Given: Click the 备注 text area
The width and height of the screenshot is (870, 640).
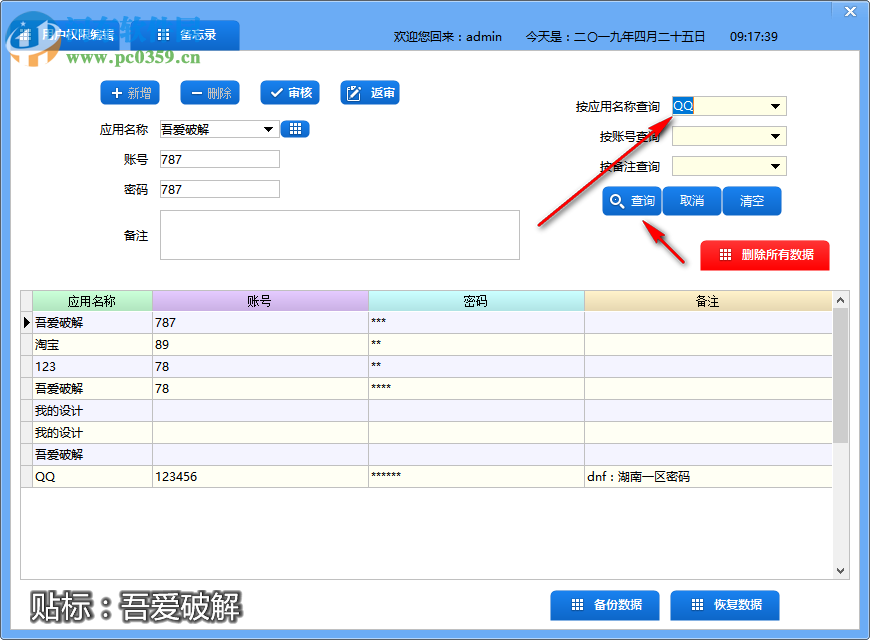Looking at the screenshot, I should coord(339,234).
